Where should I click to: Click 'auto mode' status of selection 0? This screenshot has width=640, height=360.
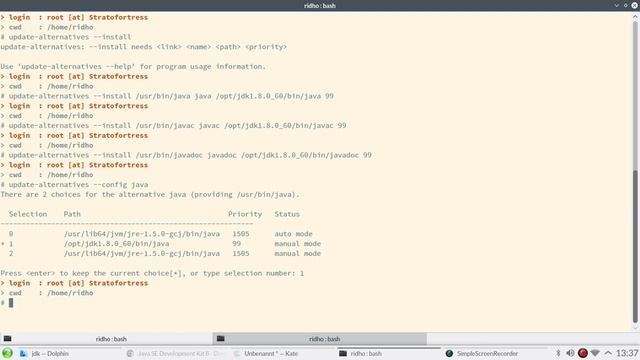point(293,234)
